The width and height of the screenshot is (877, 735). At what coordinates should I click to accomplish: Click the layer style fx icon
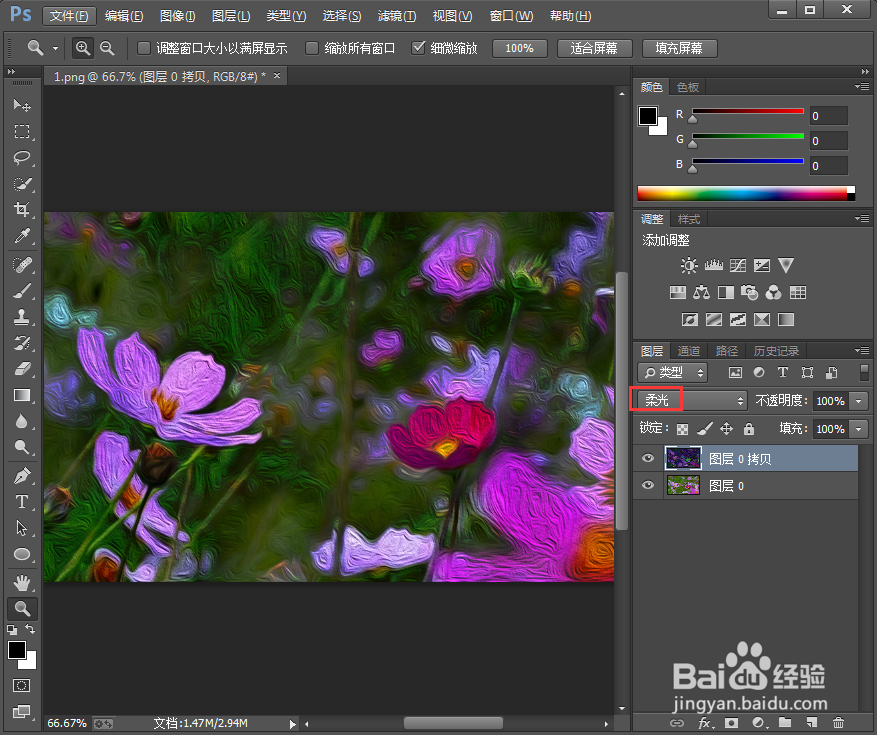pyautogui.click(x=706, y=723)
